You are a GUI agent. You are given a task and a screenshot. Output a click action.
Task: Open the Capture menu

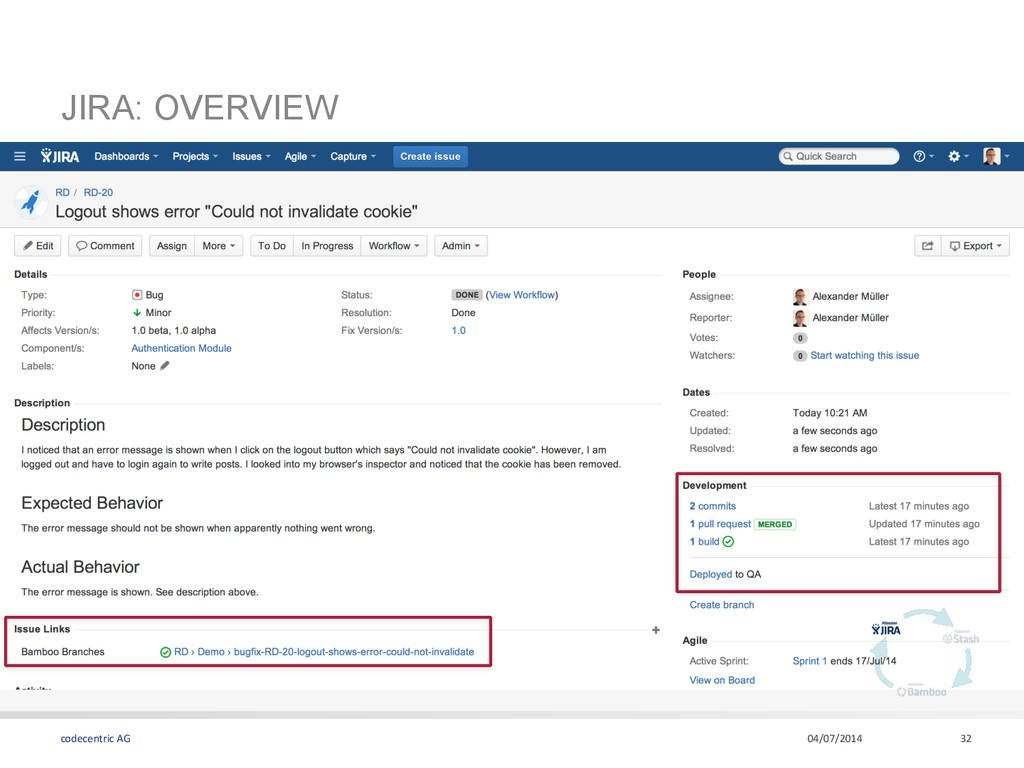353,157
